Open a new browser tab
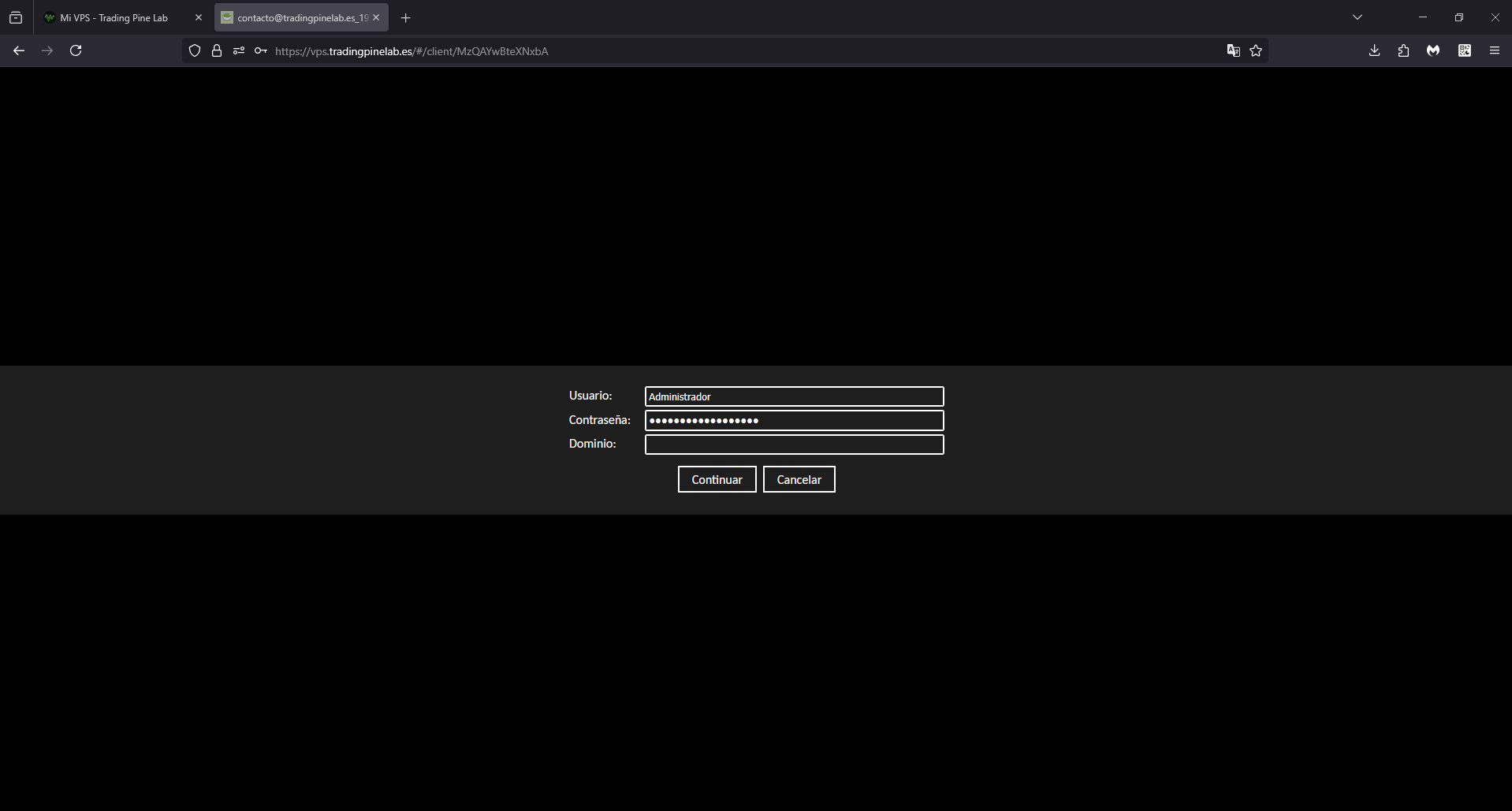The height and width of the screenshot is (811, 1512). coord(406,17)
